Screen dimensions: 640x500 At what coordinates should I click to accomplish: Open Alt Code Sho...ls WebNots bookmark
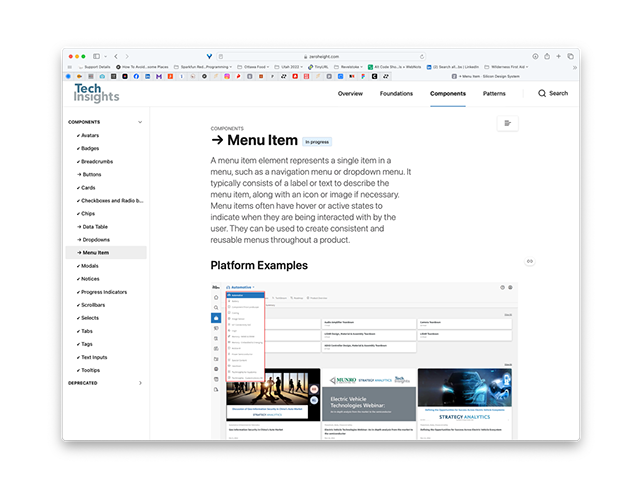pos(394,67)
